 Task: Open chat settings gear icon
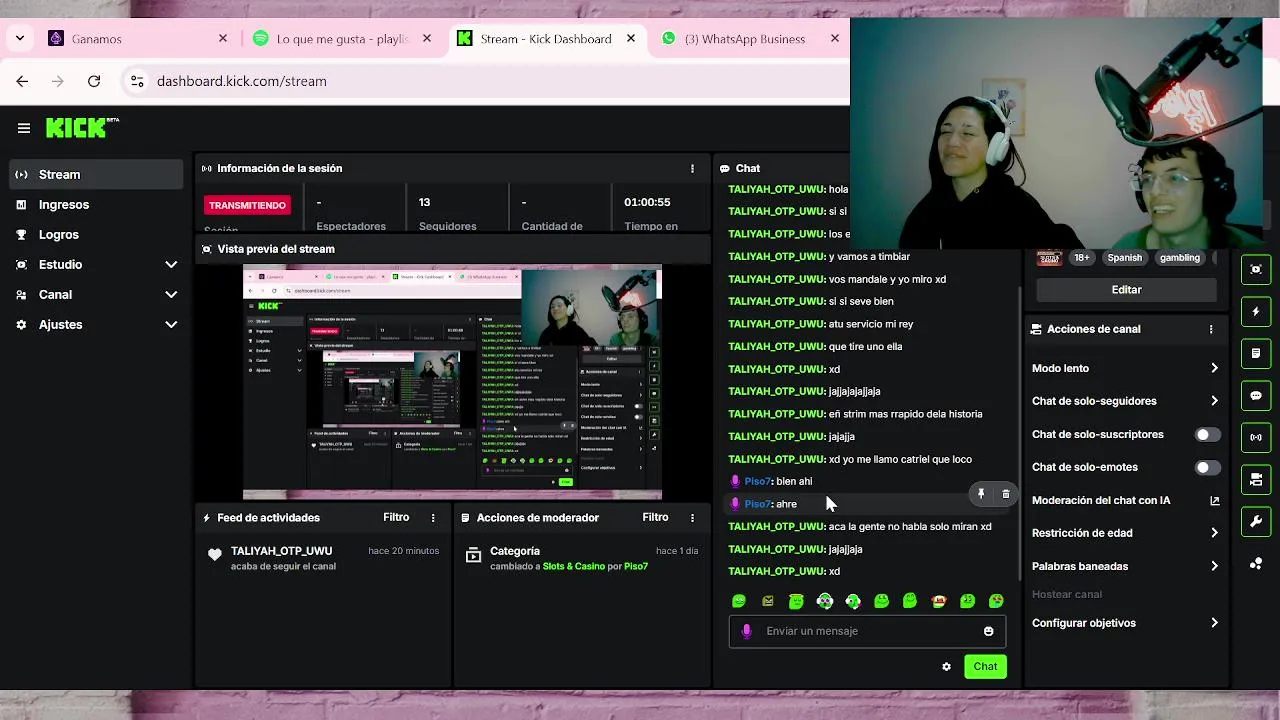[946, 667]
